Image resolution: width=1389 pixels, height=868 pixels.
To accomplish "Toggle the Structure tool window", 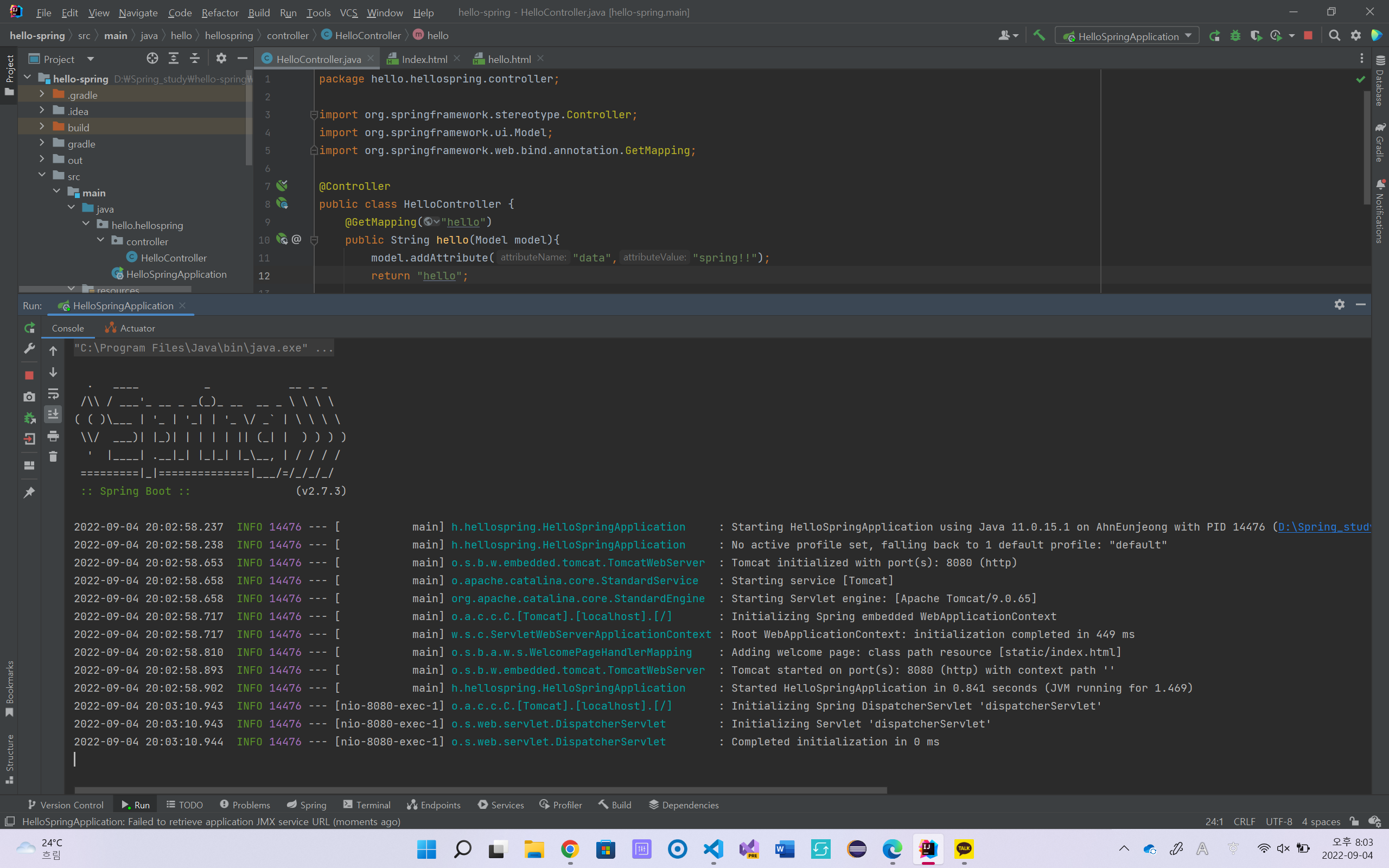I will [x=9, y=758].
